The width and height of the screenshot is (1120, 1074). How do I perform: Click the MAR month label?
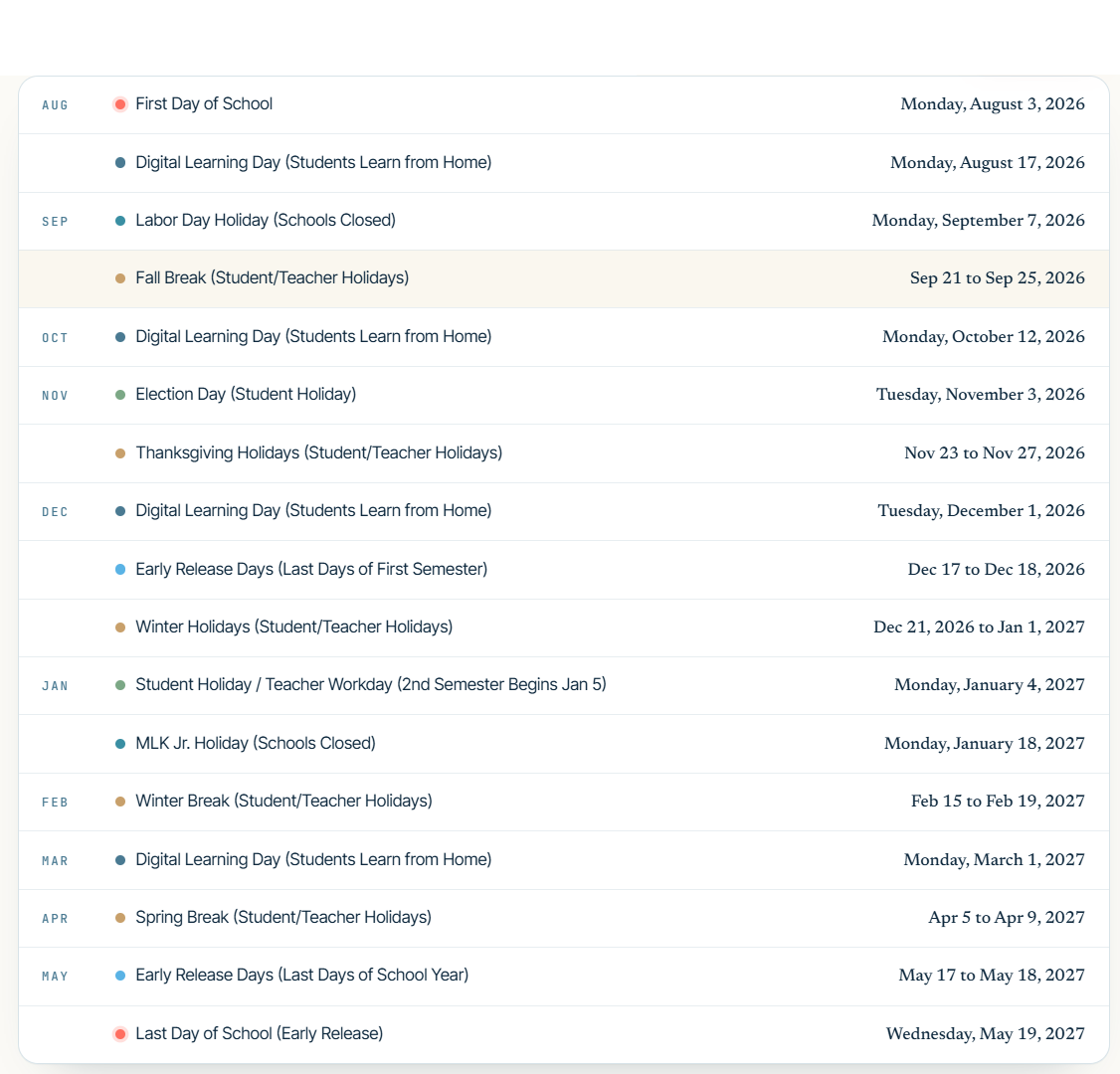pyautogui.click(x=55, y=862)
